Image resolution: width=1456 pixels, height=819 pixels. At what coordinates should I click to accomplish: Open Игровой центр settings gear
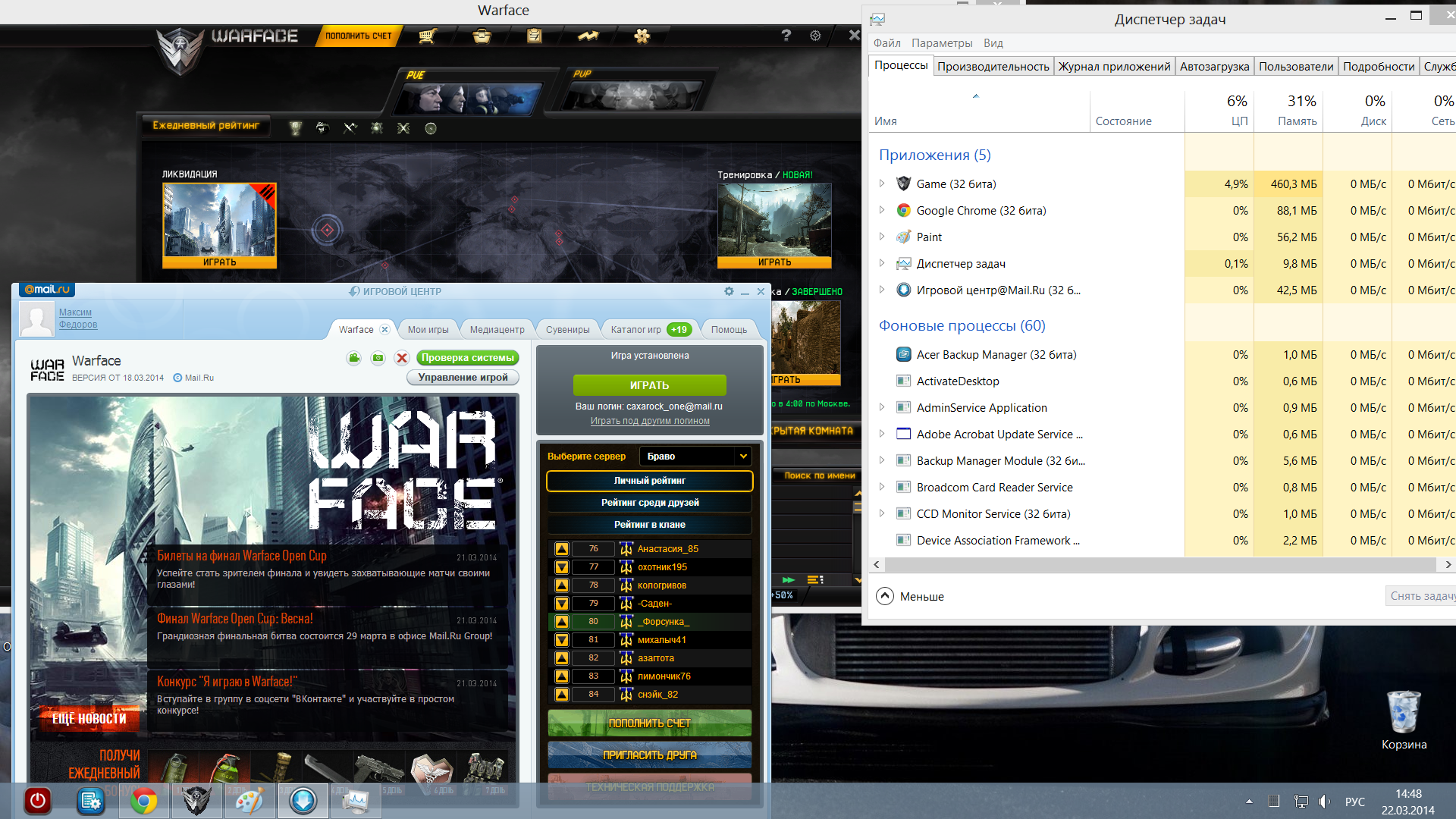click(x=729, y=291)
